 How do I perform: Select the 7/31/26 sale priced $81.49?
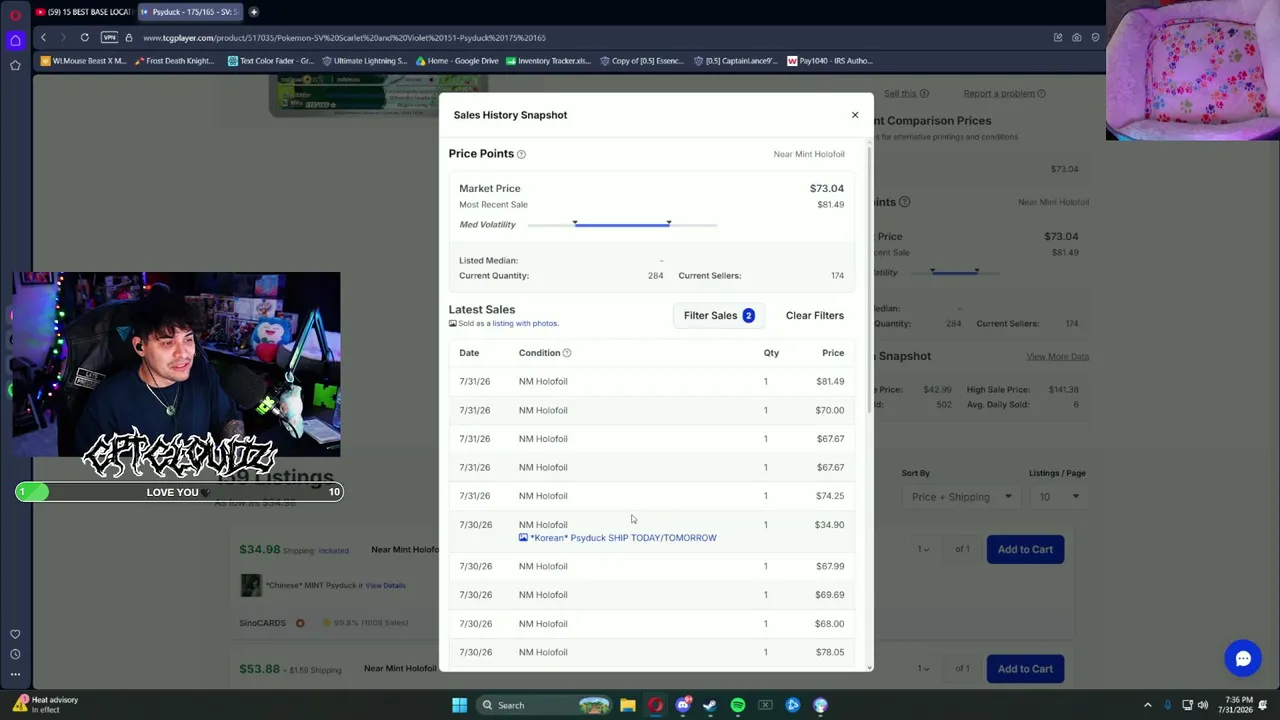click(652, 381)
